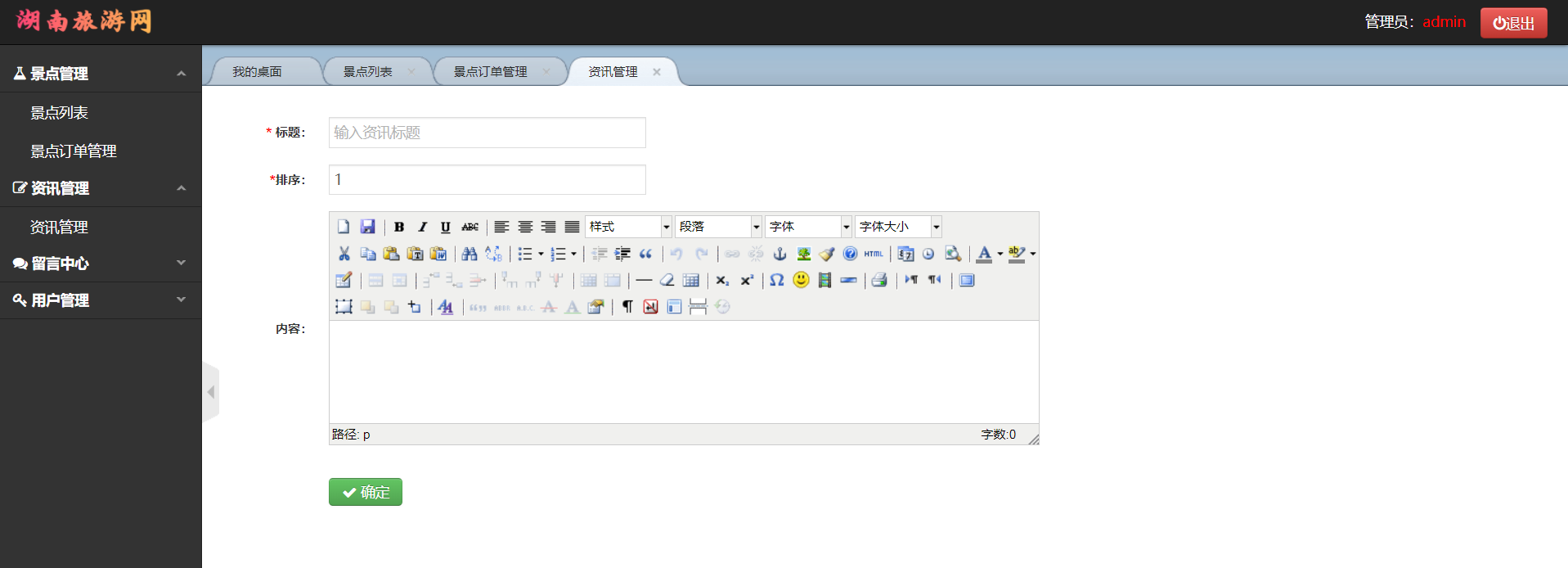Toggle bold formatting
This screenshot has width=1568, height=568.
coord(399,227)
